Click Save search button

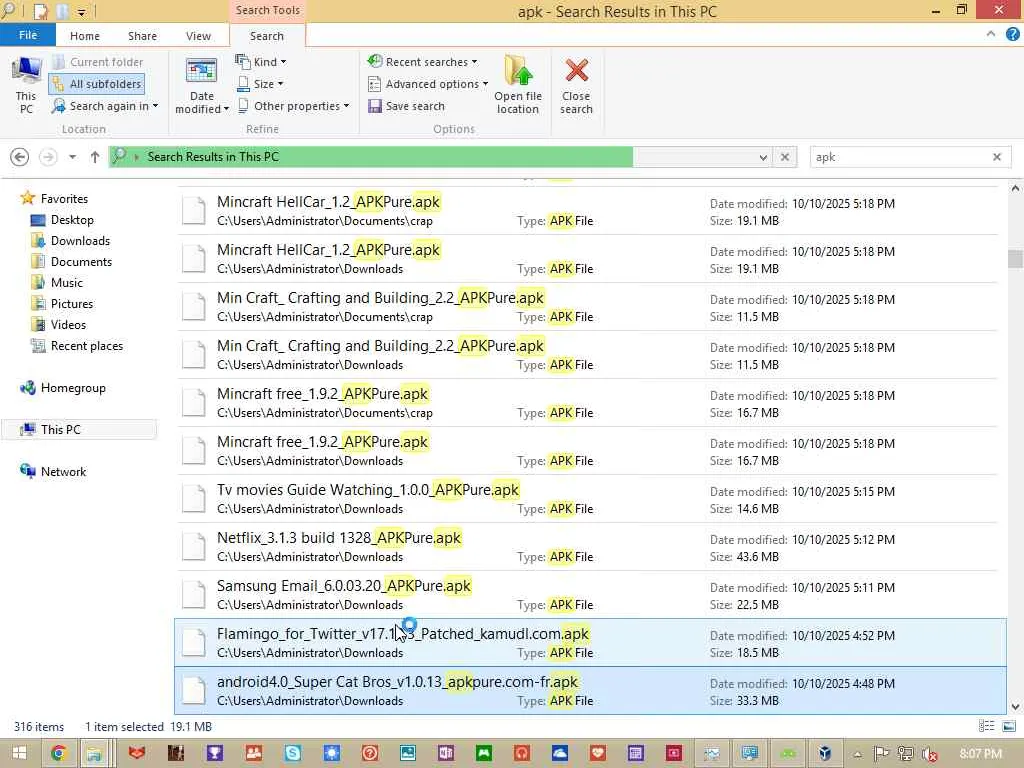tap(406, 106)
